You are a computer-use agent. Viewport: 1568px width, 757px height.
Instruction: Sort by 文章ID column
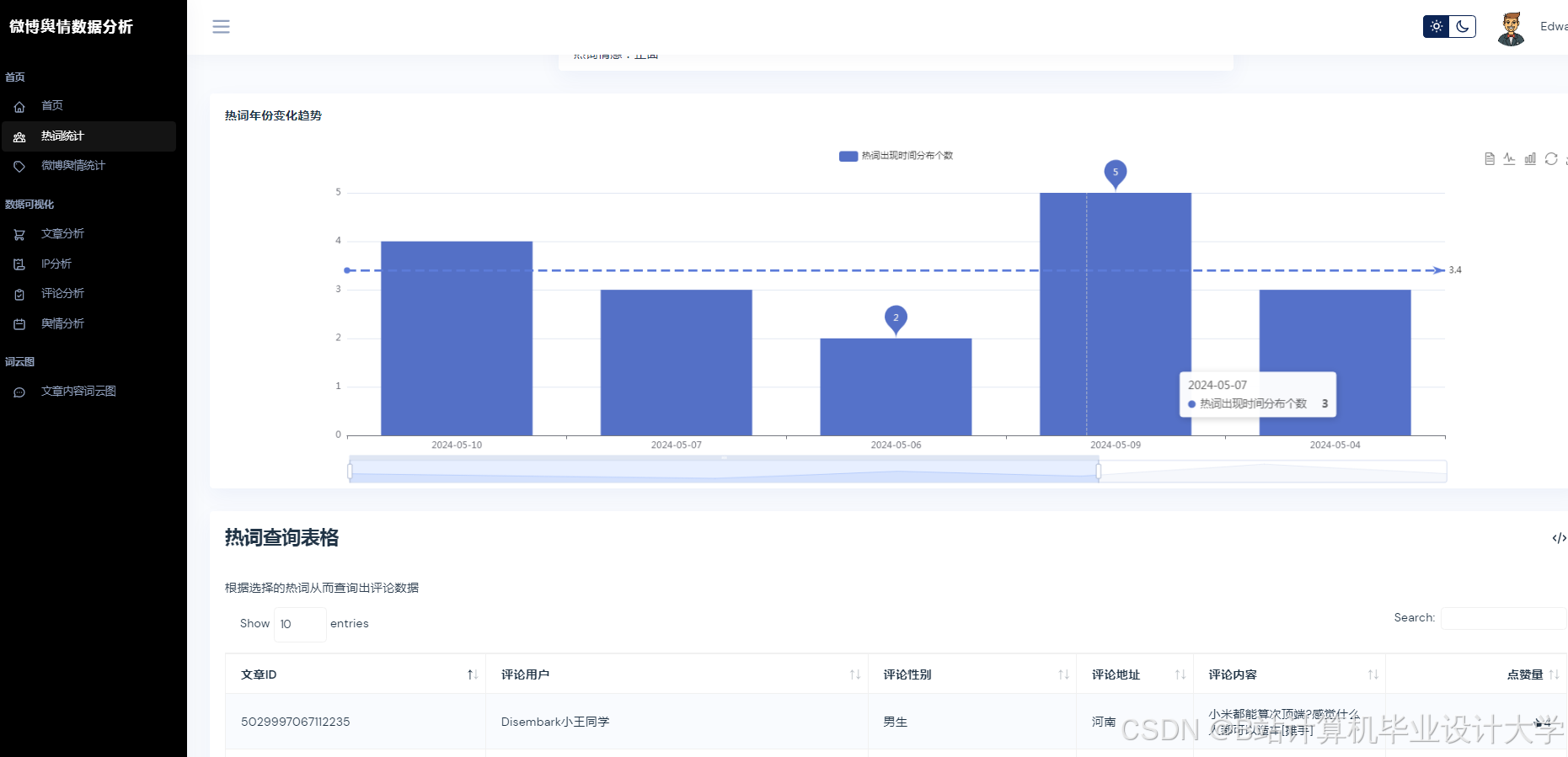pos(356,674)
